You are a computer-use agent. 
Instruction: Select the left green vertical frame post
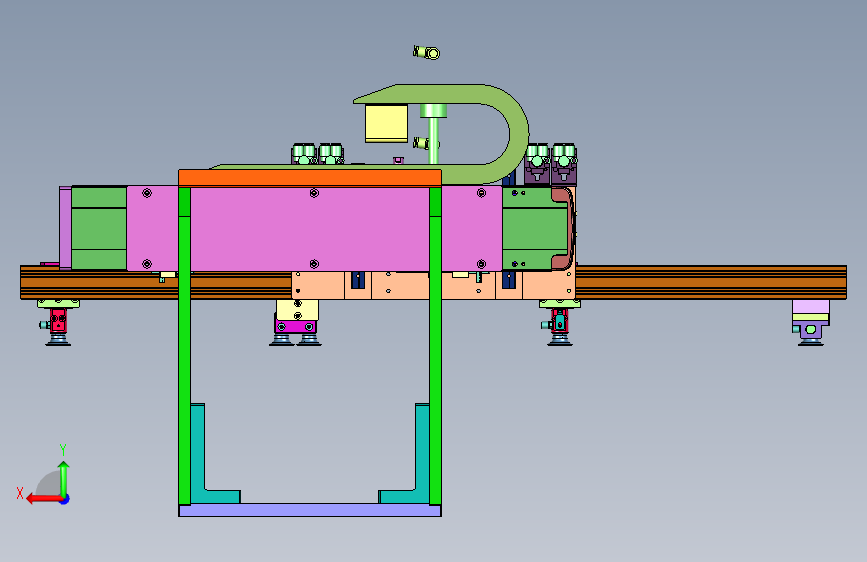tap(185, 346)
